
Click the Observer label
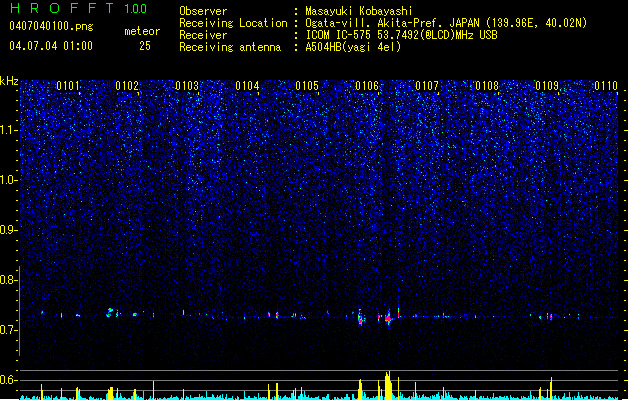pyautogui.click(x=203, y=11)
